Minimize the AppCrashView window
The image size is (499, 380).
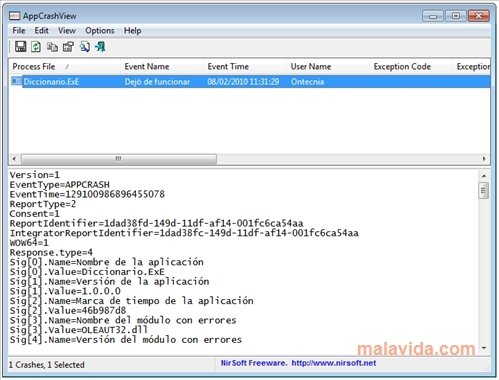[x=433, y=16]
